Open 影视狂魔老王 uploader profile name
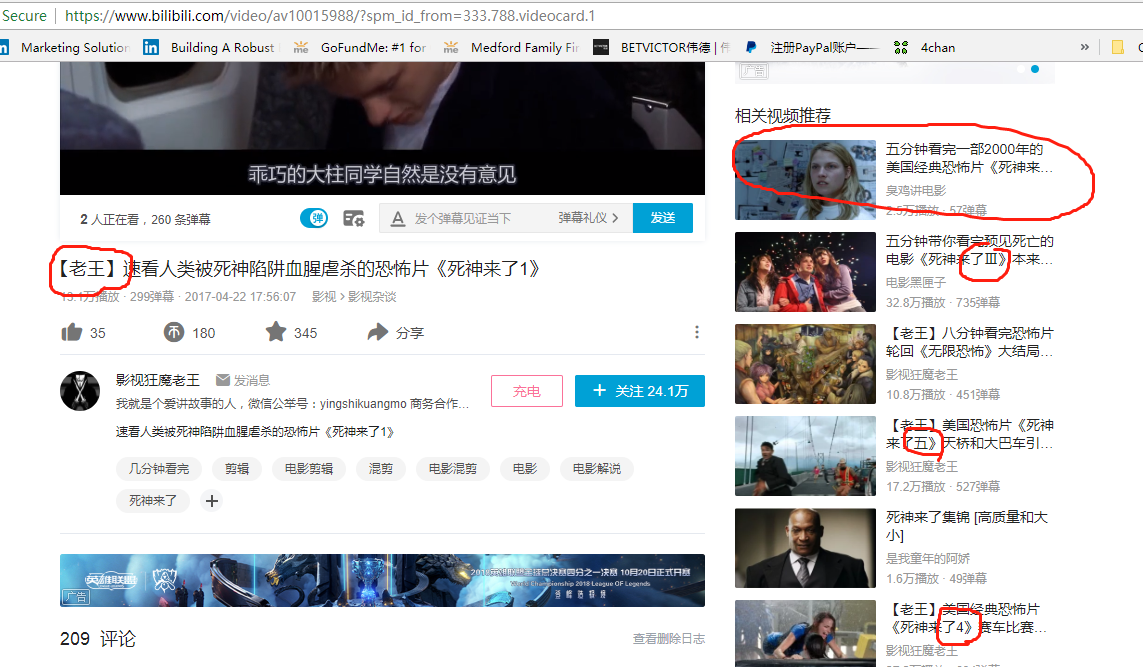The height and width of the screenshot is (667, 1143). coord(157,380)
